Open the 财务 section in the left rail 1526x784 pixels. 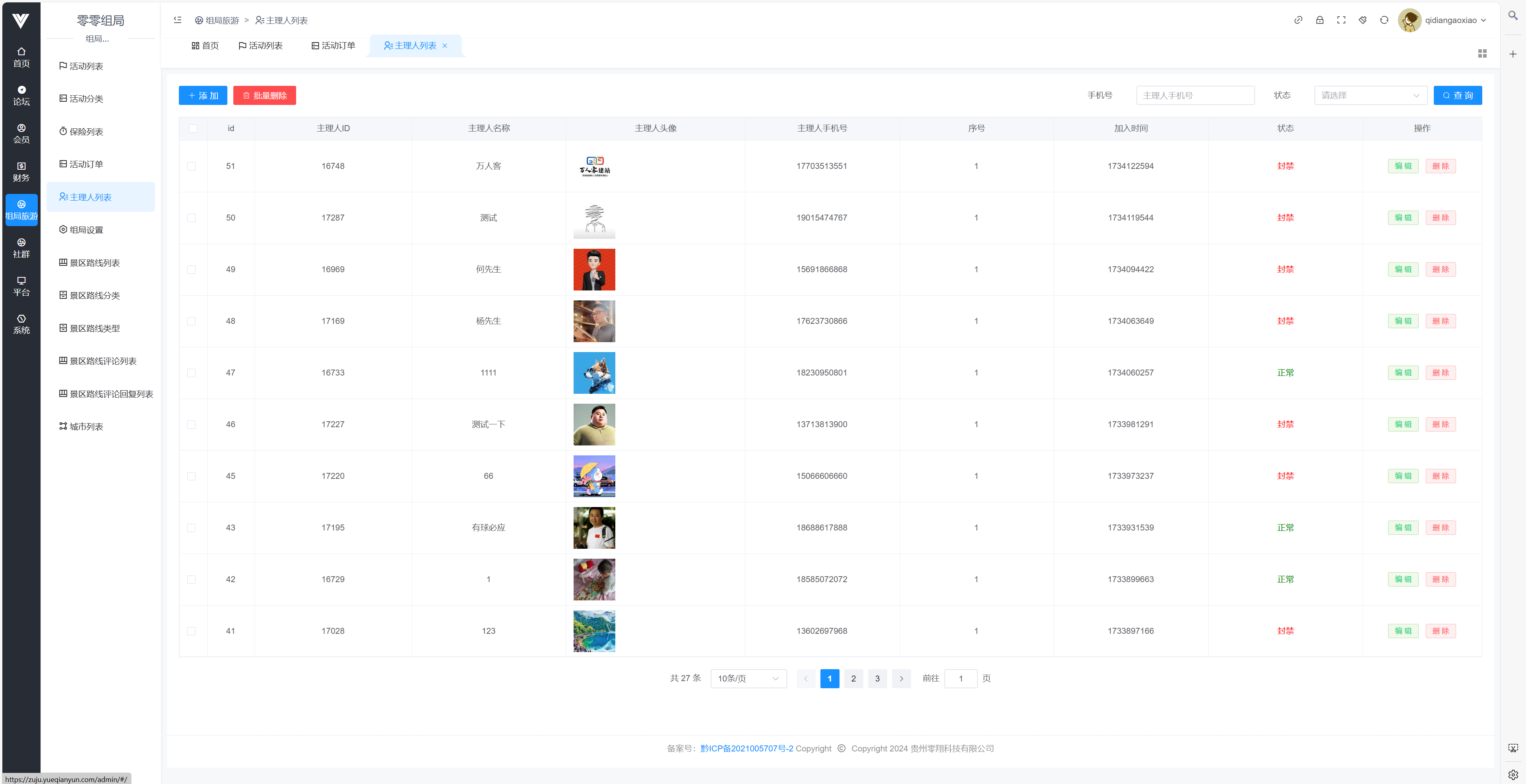(21, 172)
